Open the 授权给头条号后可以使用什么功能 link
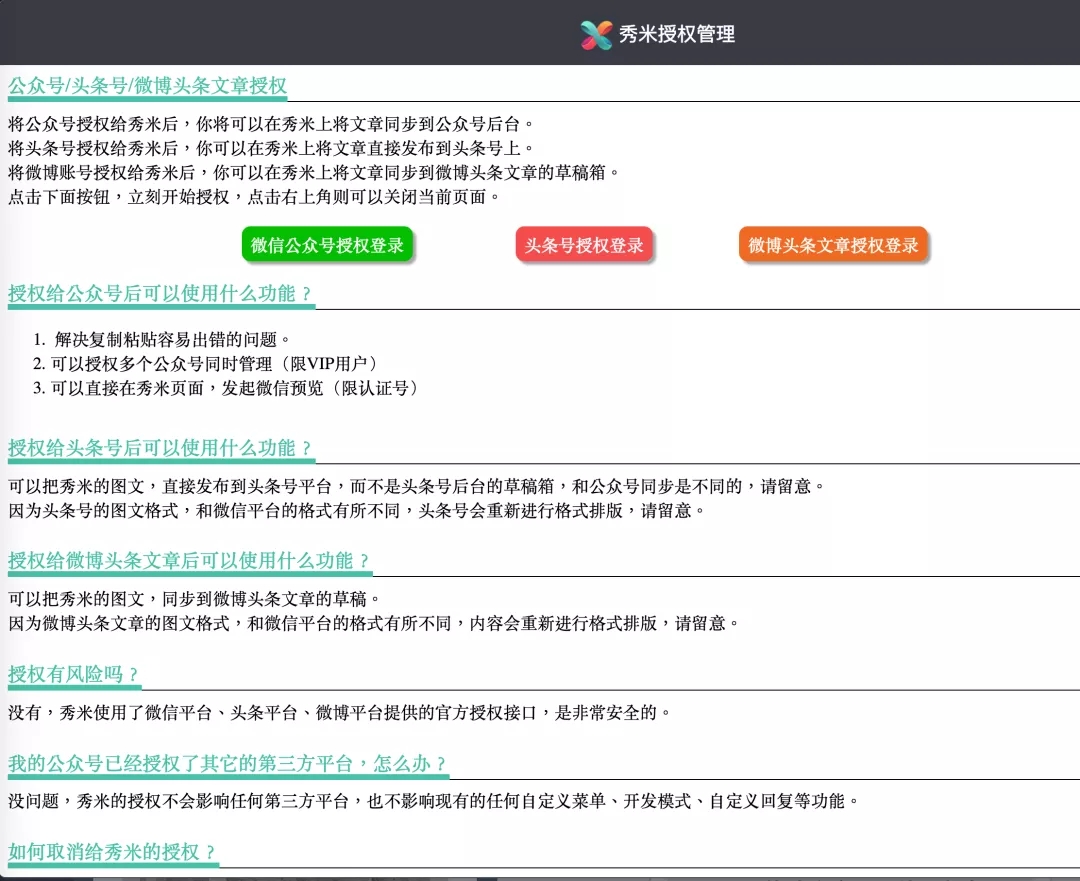The height and width of the screenshot is (881, 1080). pyautogui.click(x=160, y=448)
